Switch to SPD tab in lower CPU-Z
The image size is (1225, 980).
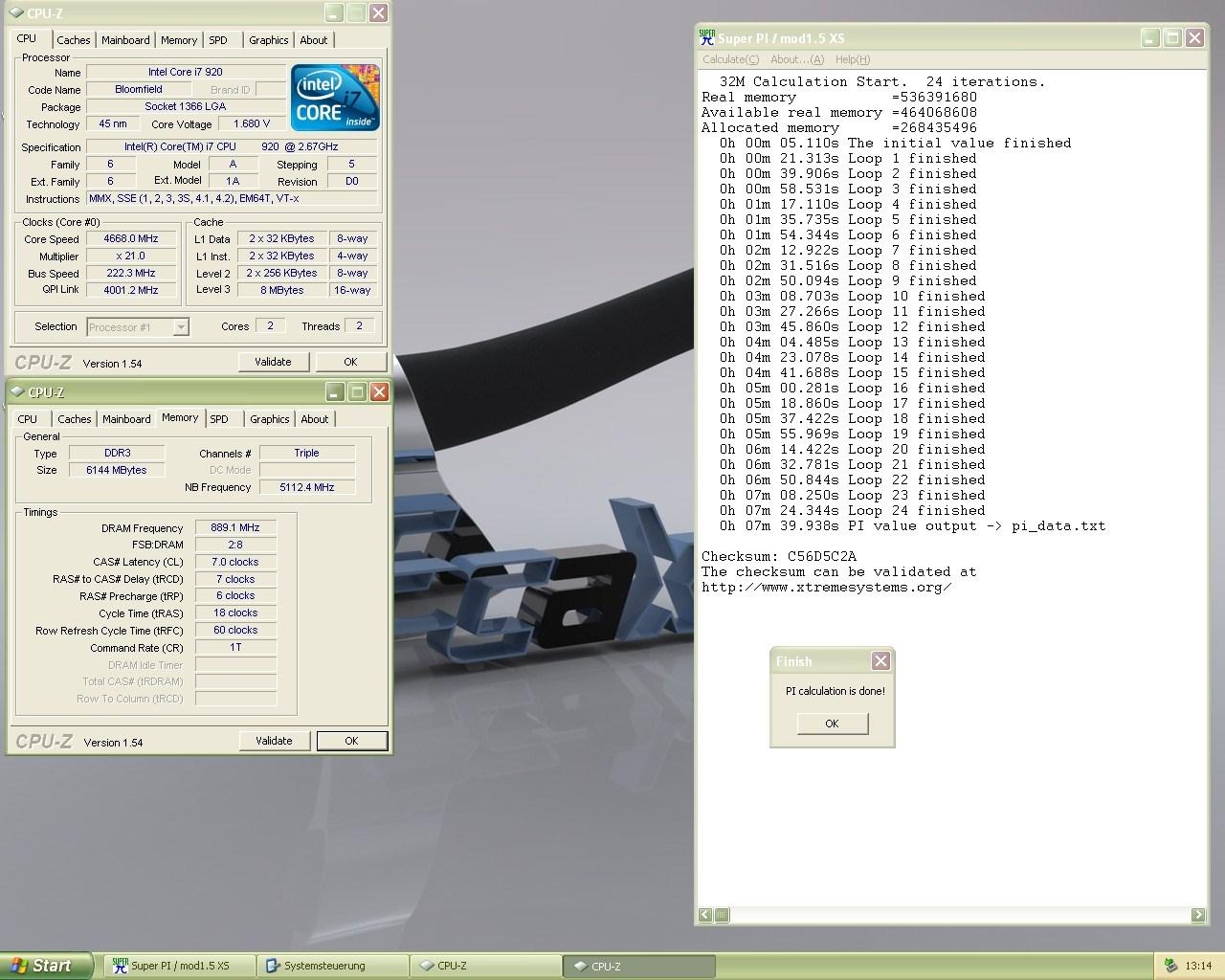coord(219,419)
